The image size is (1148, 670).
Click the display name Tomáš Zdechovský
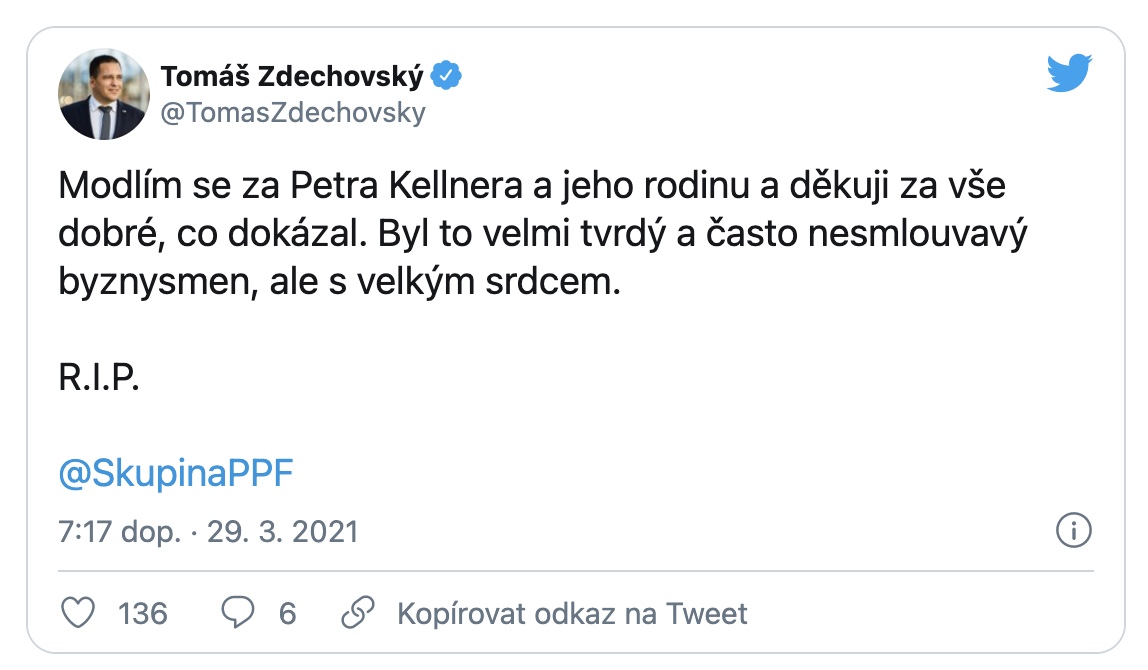292,76
